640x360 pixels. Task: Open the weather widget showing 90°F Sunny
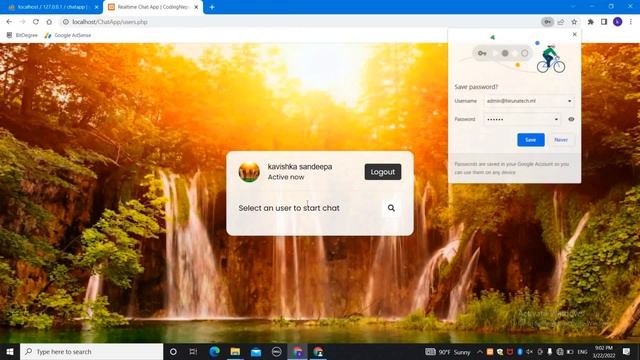448,351
